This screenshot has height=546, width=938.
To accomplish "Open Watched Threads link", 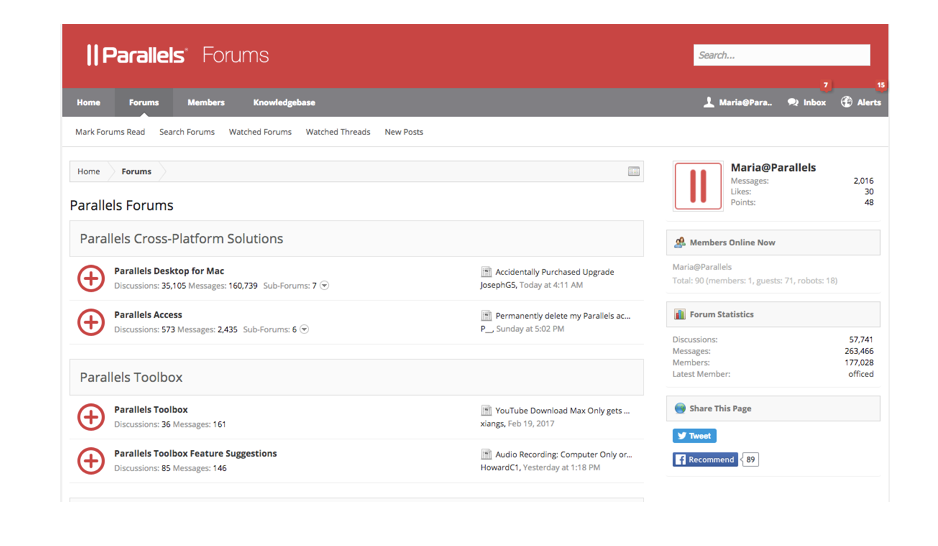I will [x=338, y=132].
